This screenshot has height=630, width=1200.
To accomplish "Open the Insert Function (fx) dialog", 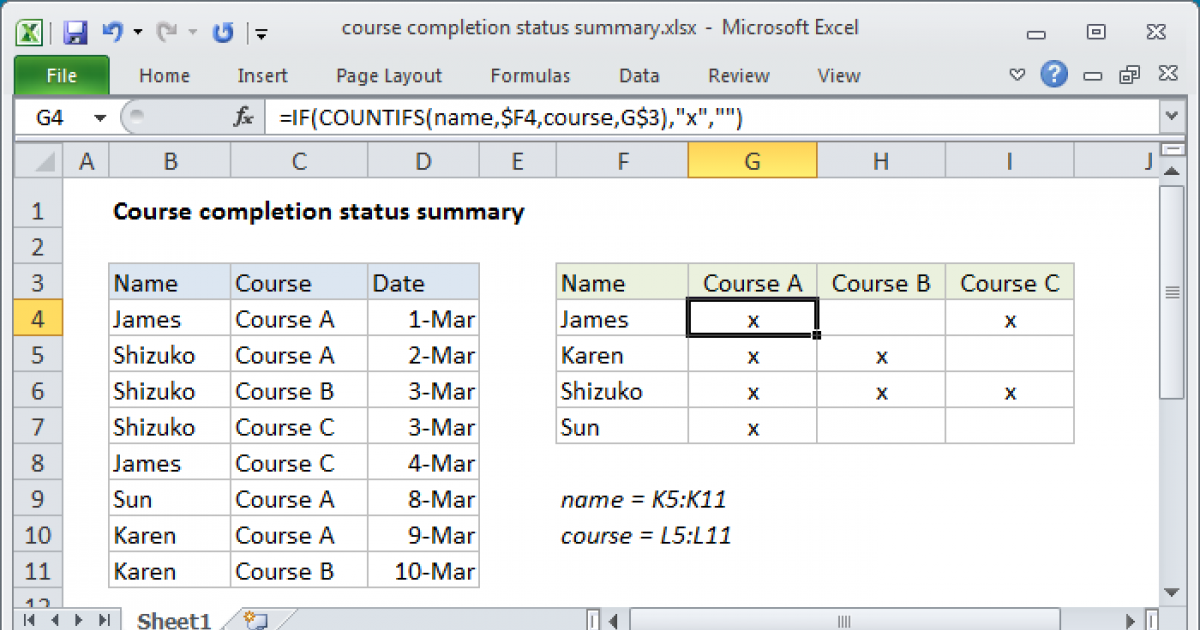I will coord(243,116).
